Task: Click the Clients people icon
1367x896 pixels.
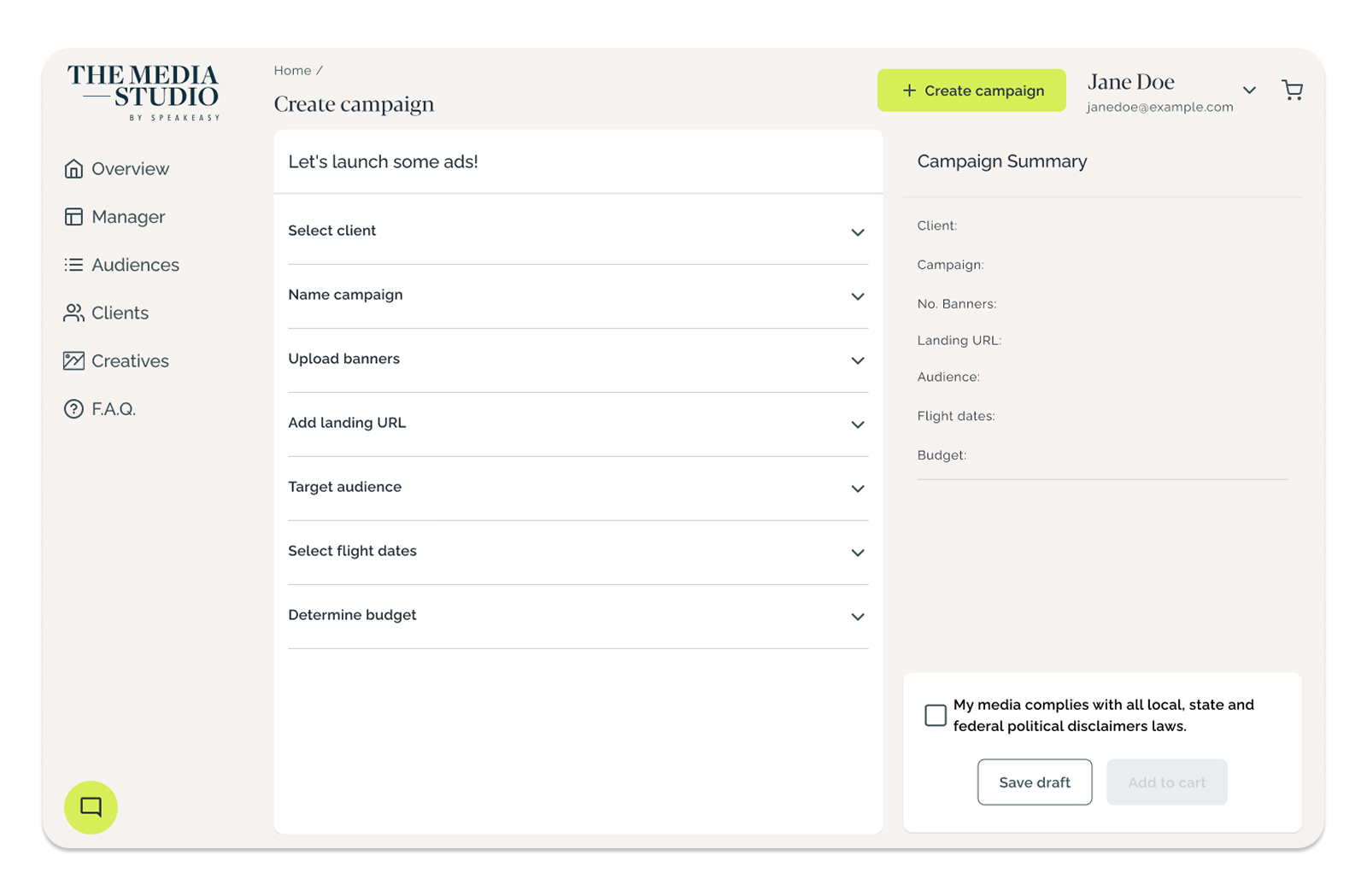Action: [73, 313]
